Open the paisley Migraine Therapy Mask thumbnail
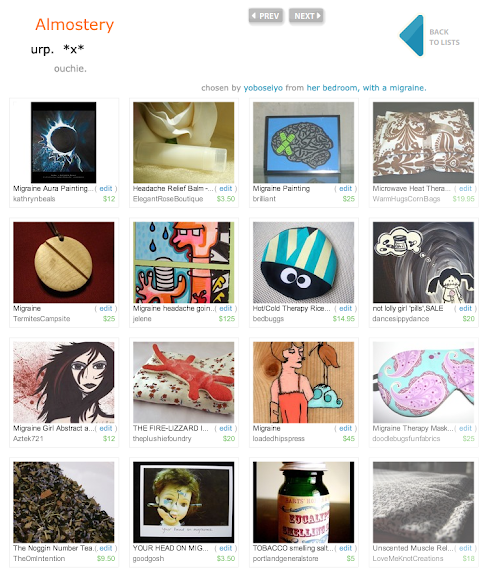 point(423,382)
